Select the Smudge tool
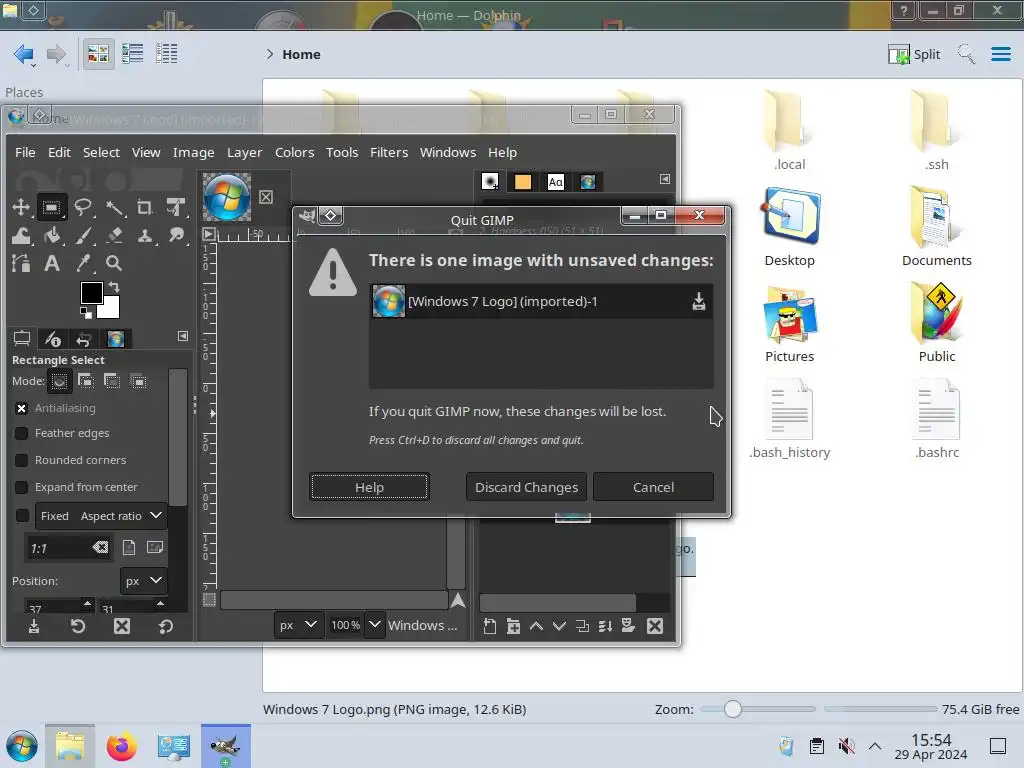1024x768 pixels. (x=176, y=236)
